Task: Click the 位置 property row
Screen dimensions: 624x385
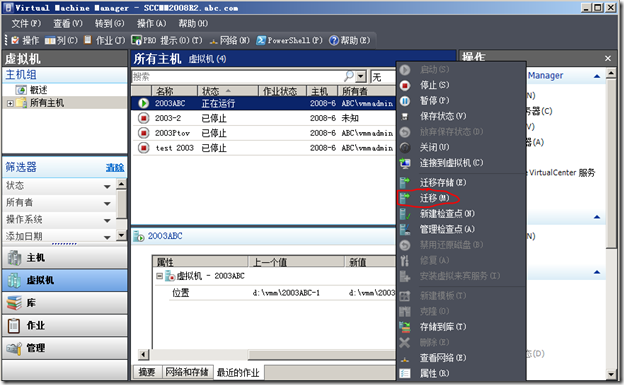Action: 283,293
